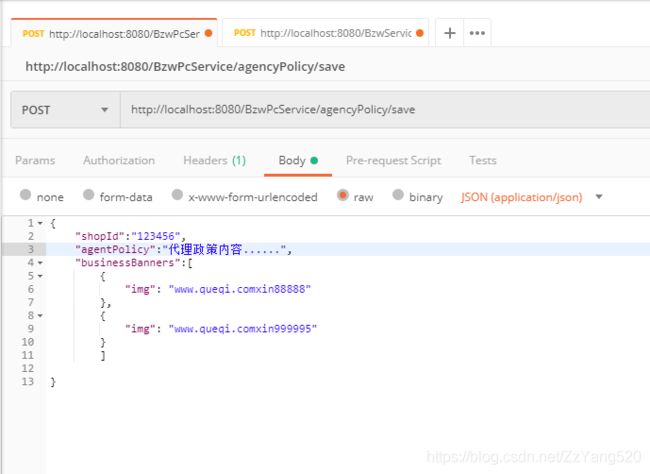This screenshot has width=650, height=474.
Task: Click the "shopId" value "123456"
Action: [x=155, y=236]
